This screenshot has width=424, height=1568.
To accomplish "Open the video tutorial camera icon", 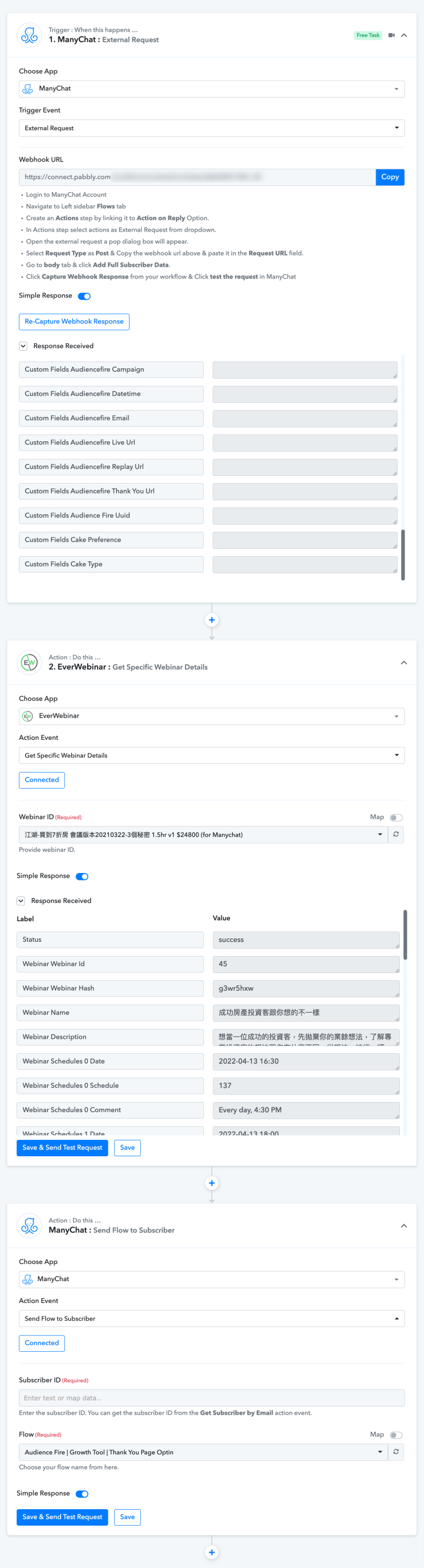I will 391,35.
